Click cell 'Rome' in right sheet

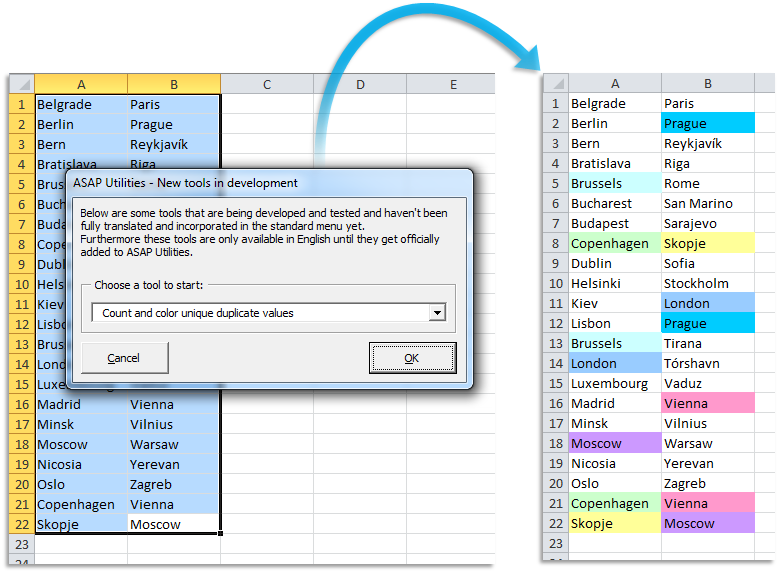(x=708, y=183)
